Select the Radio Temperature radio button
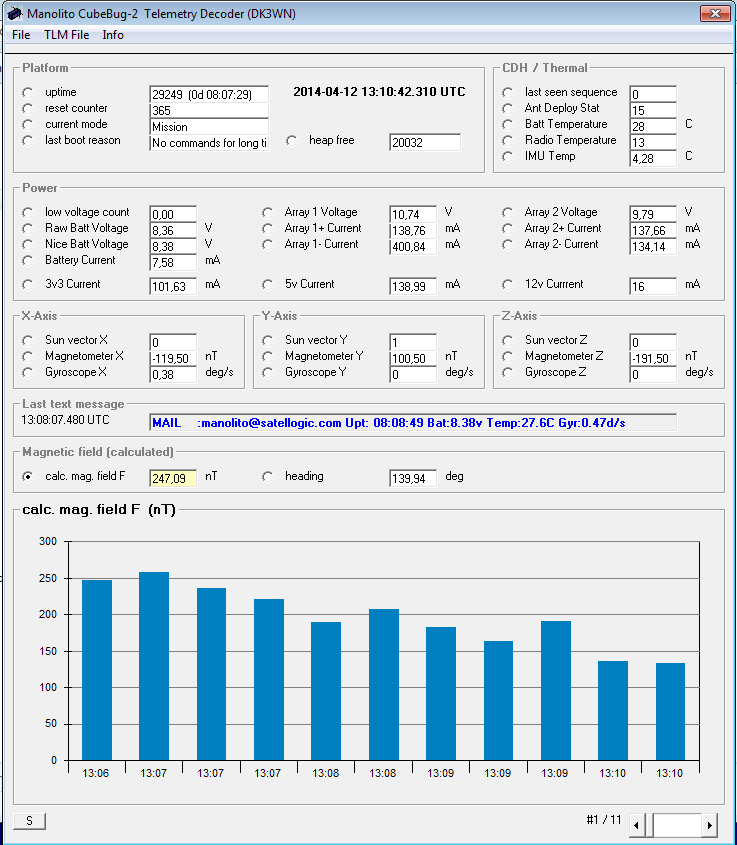Image resolution: width=737 pixels, height=845 pixels. click(x=507, y=141)
